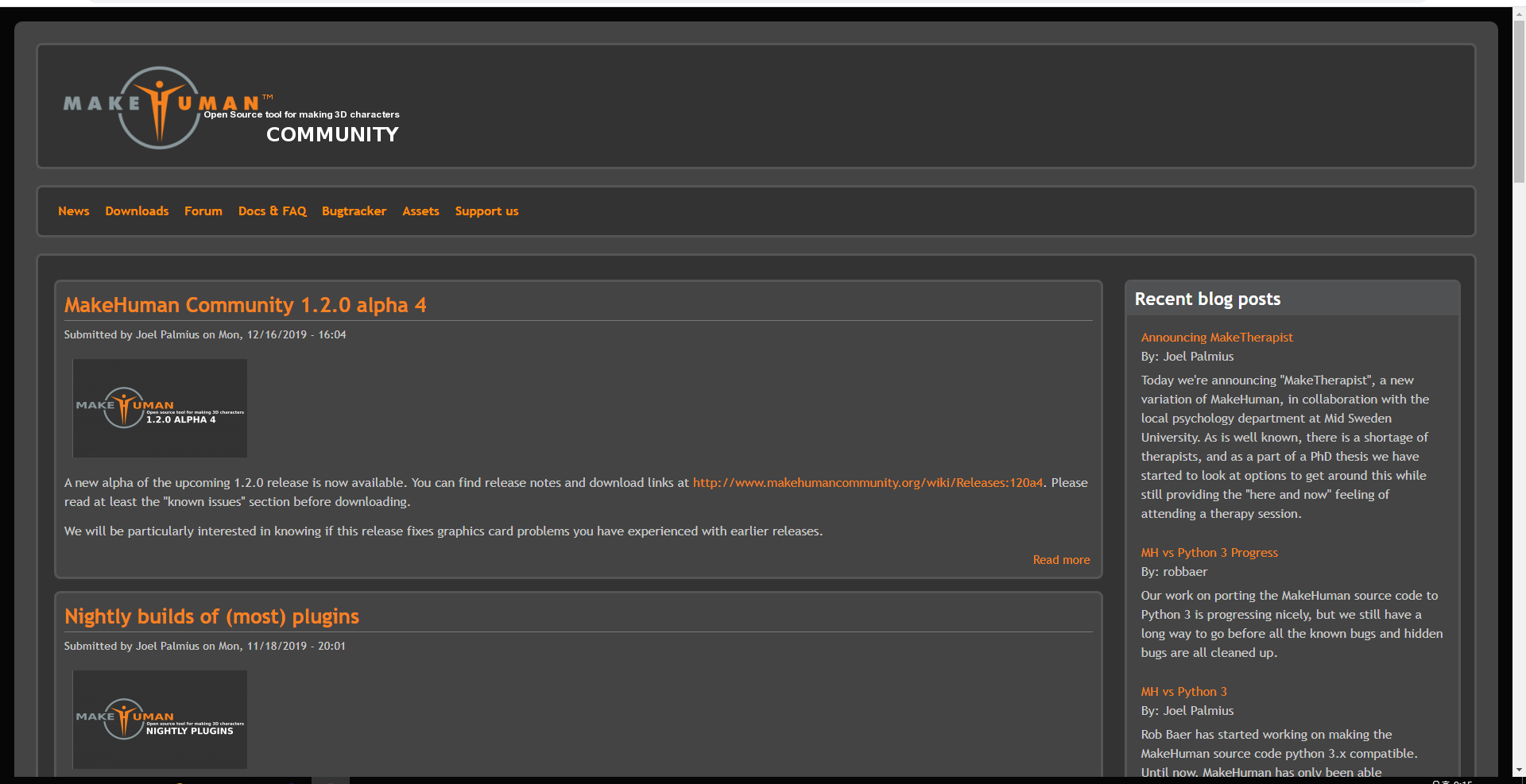Image resolution: width=1526 pixels, height=784 pixels.
Task: Go to the Assets page
Action: pyautogui.click(x=420, y=211)
